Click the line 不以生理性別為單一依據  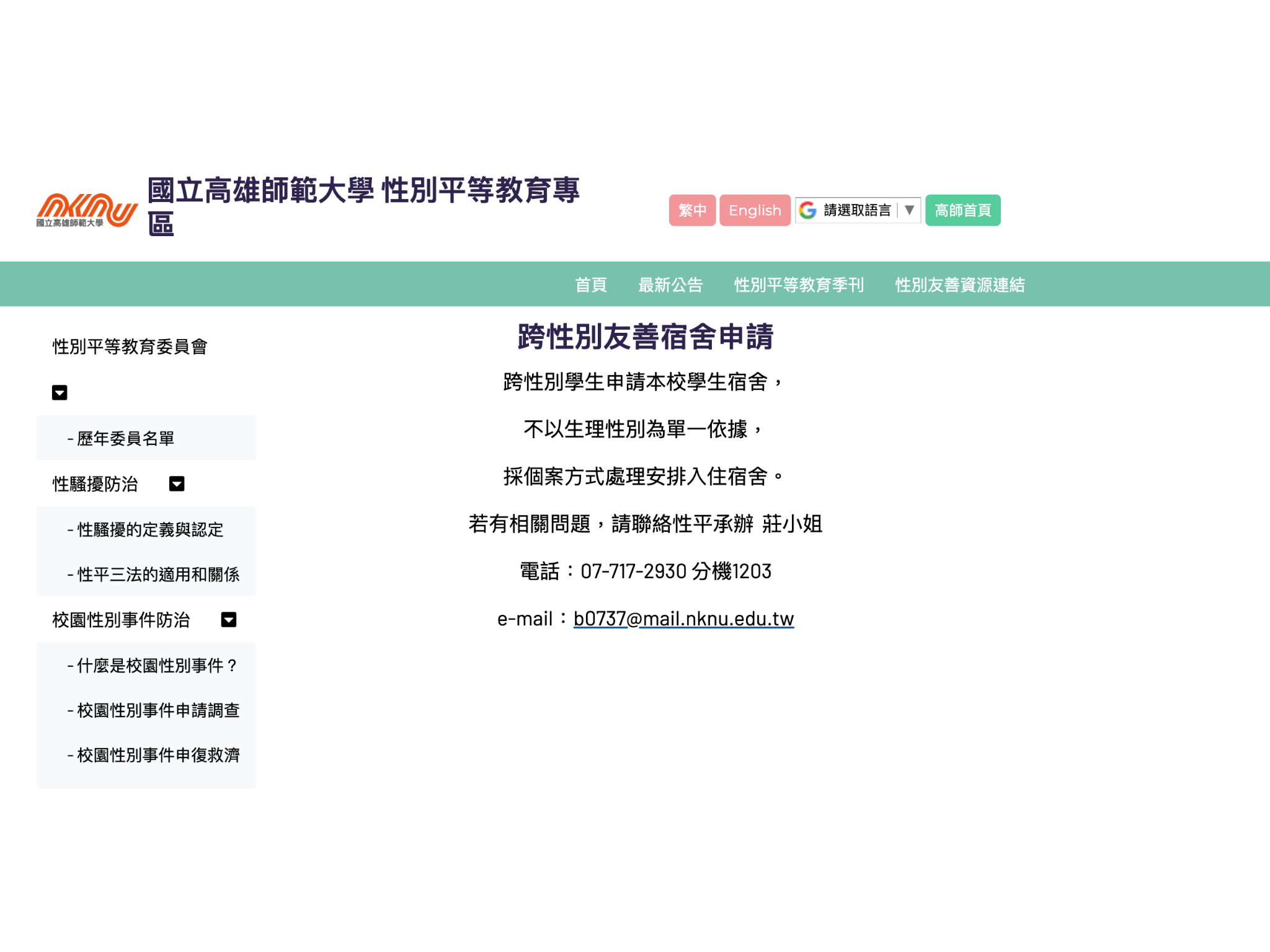[x=636, y=429]
